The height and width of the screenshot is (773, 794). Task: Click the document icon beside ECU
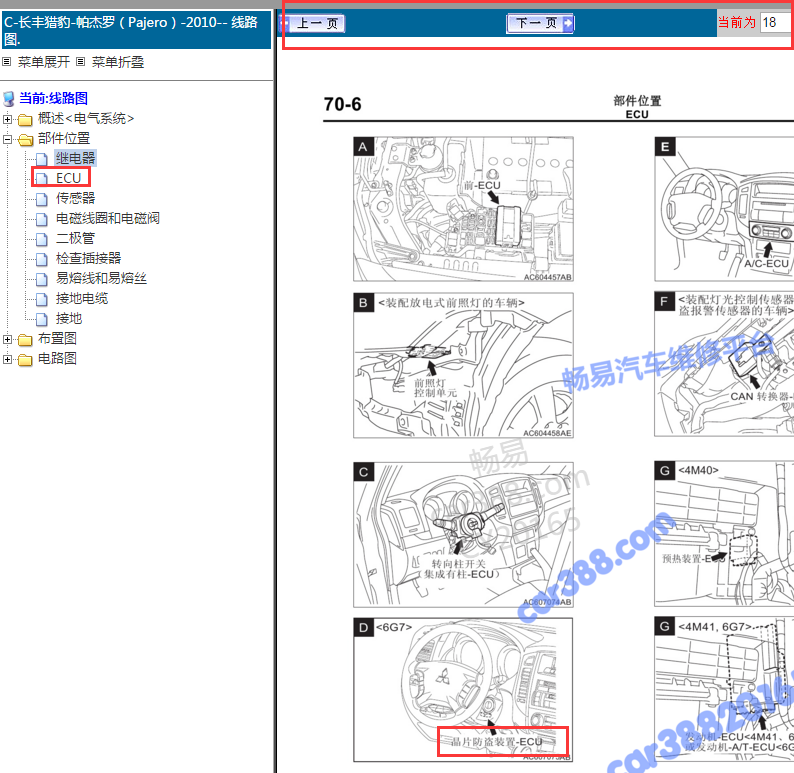42,179
